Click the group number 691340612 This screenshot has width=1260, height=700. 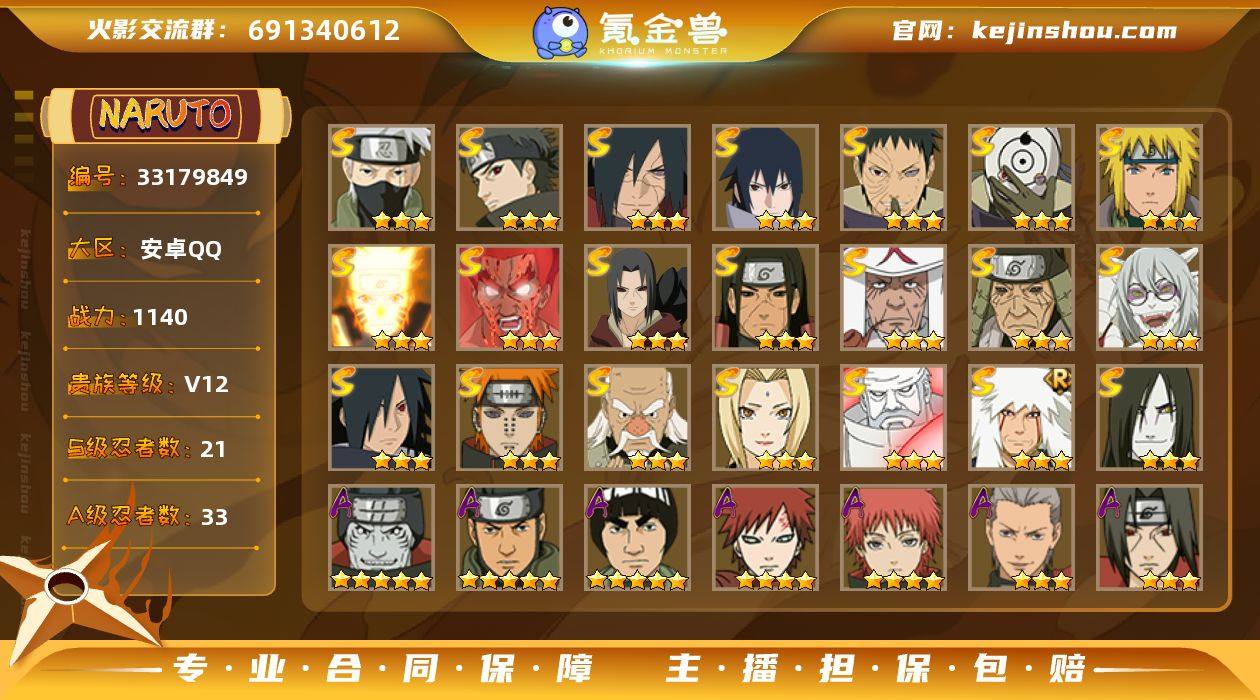pos(324,30)
